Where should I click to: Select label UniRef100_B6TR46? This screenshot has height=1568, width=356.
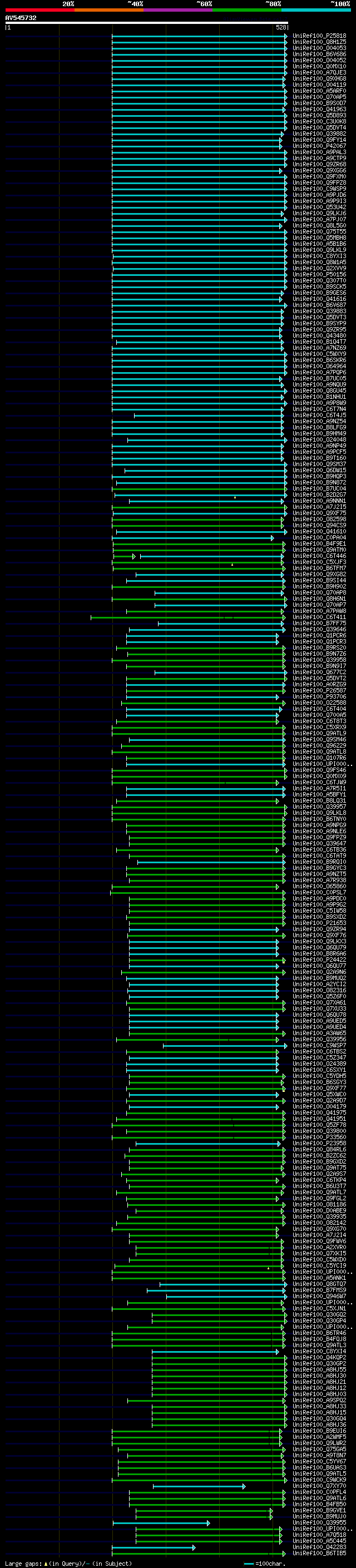pos(319,1333)
